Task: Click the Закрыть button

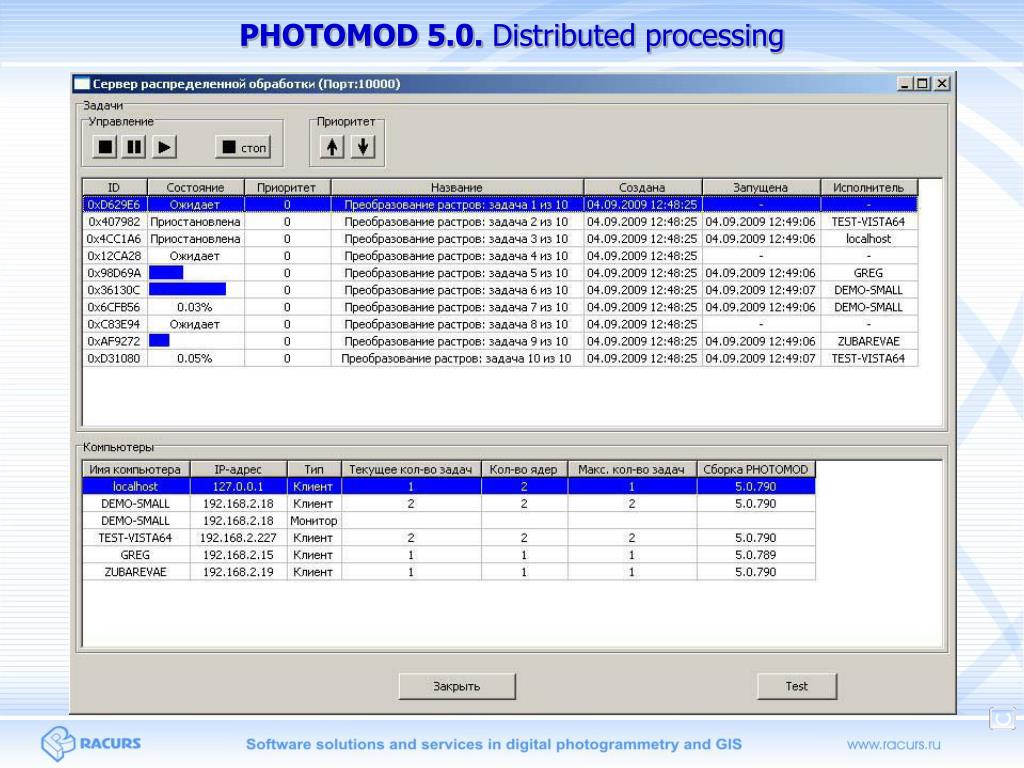Action: pyautogui.click(x=456, y=686)
